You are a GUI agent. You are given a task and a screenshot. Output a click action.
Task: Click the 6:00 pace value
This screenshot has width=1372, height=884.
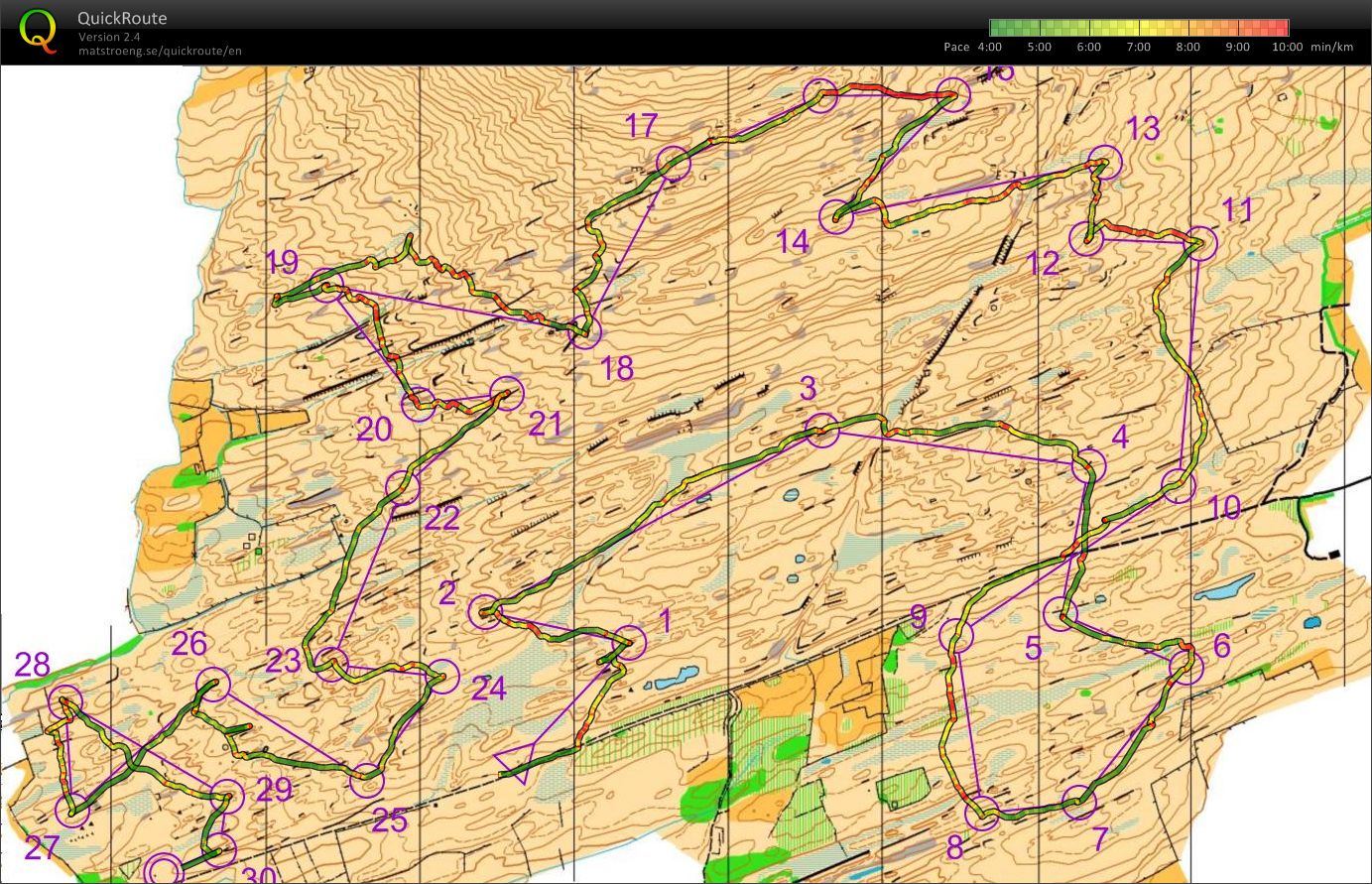click(1089, 47)
